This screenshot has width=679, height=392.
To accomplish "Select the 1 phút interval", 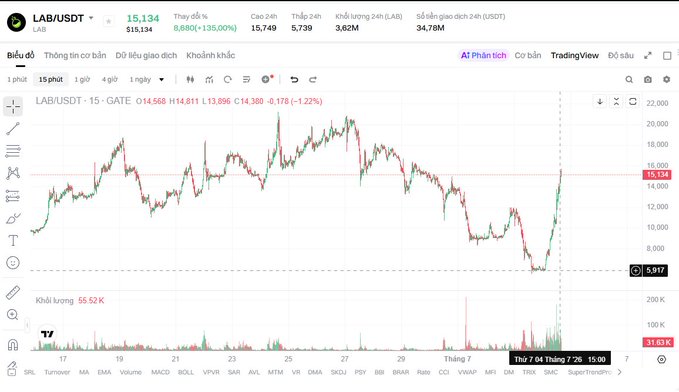I will [x=17, y=80].
